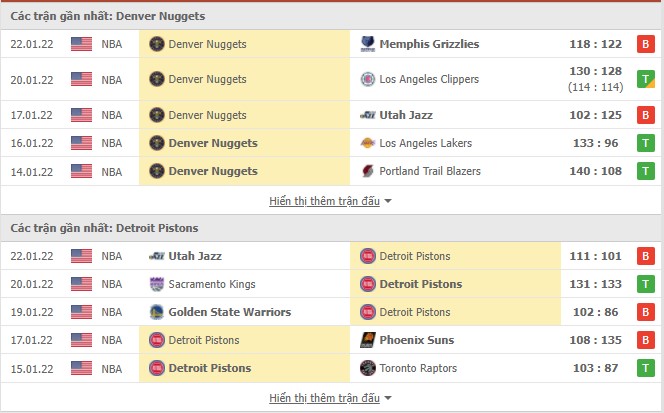The width and height of the screenshot is (664, 413).
Task: Click the Los Angeles Clippers logo
Action: [x=368, y=80]
